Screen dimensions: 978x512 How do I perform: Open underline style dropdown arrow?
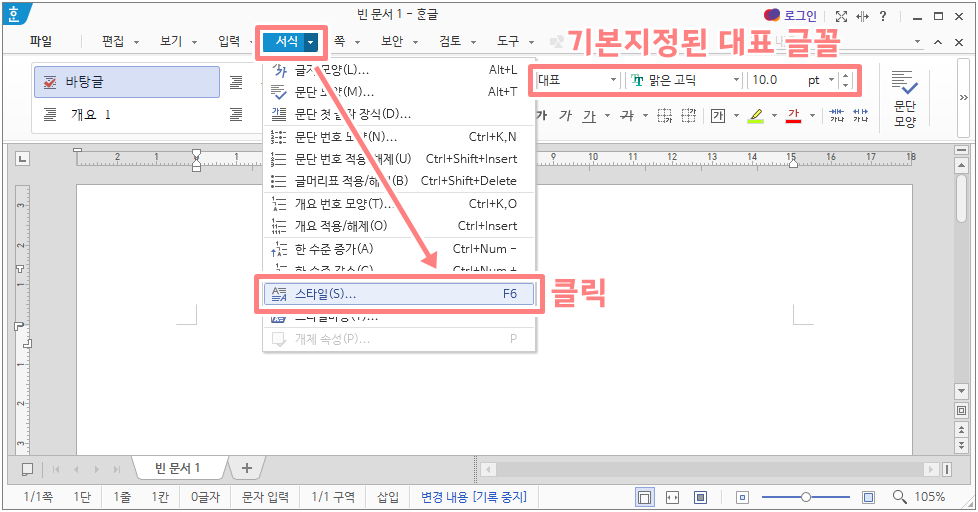pyautogui.click(x=607, y=115)
